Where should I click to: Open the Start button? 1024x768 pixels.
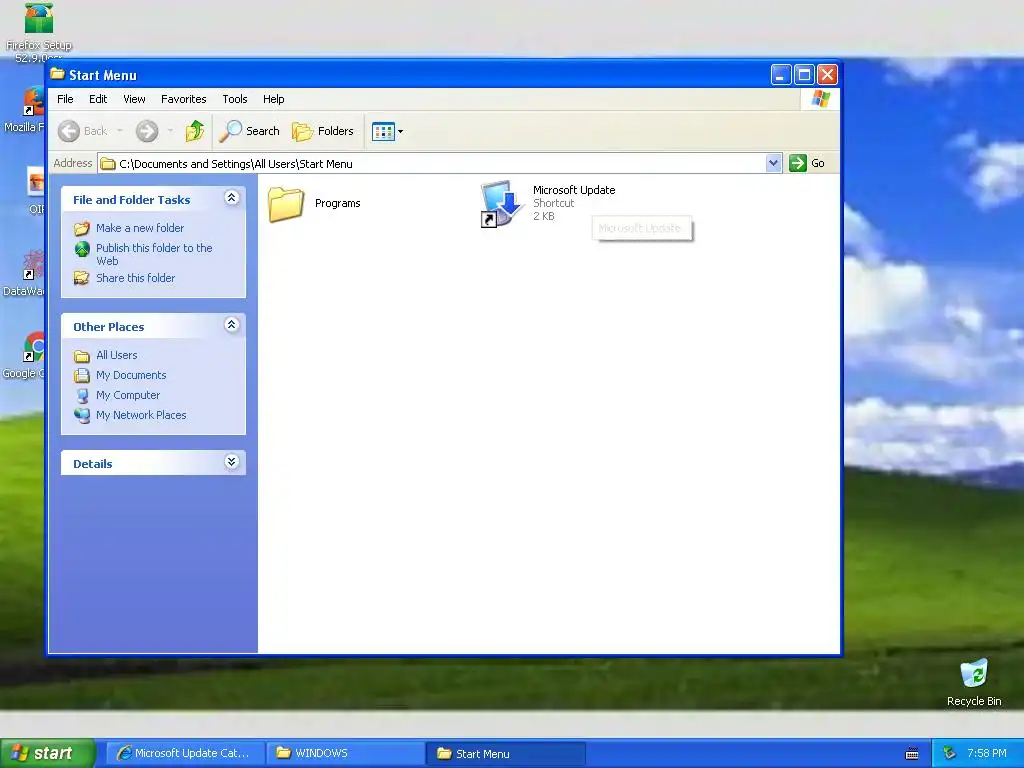tap(47, 753)
